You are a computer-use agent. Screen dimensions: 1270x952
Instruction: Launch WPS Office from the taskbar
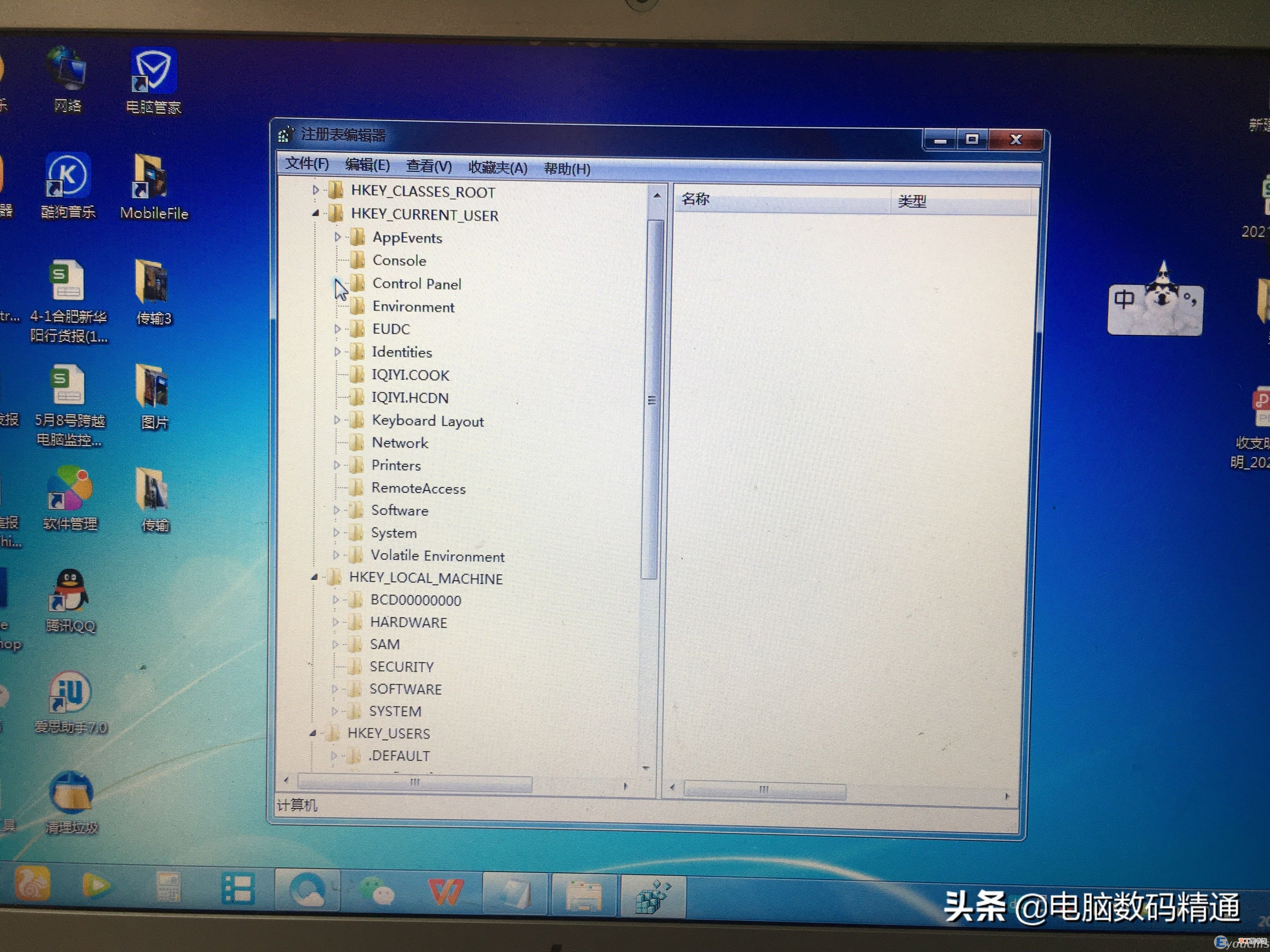[x=446, y=892]
